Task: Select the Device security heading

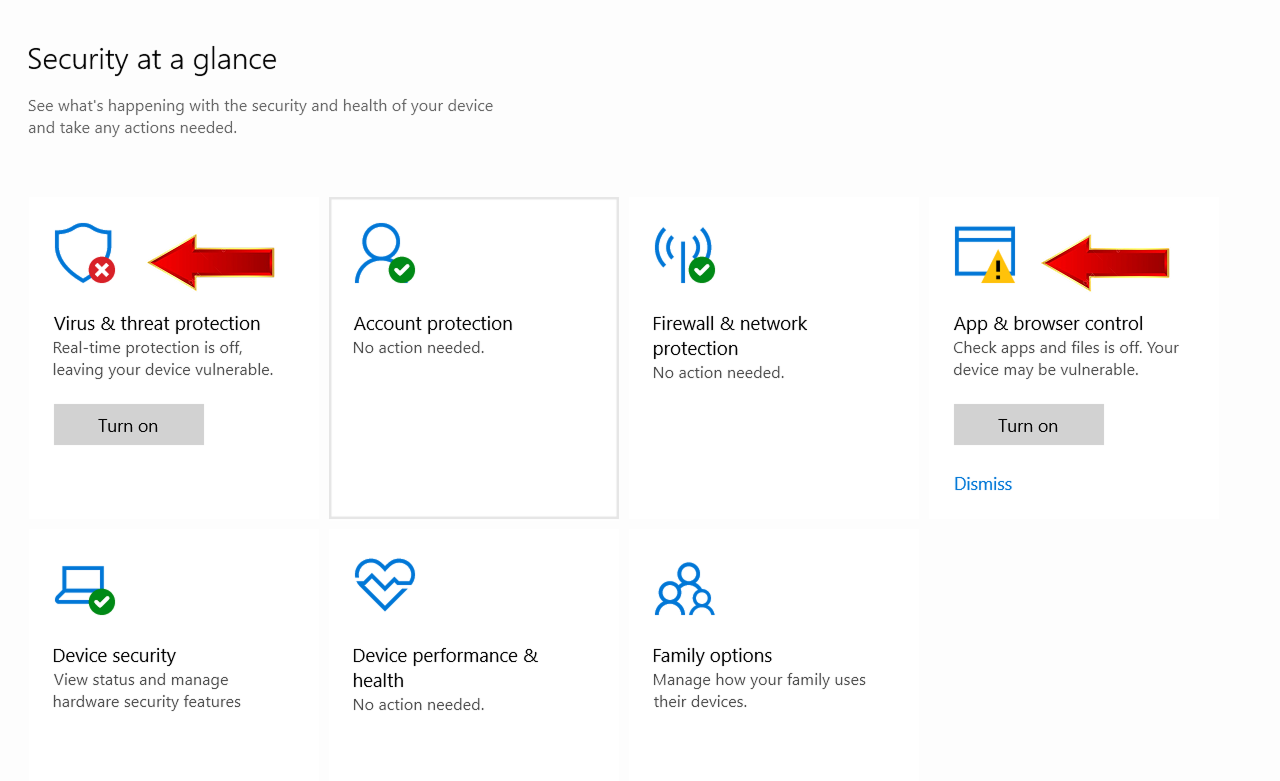Action: [x=114, y=656]
